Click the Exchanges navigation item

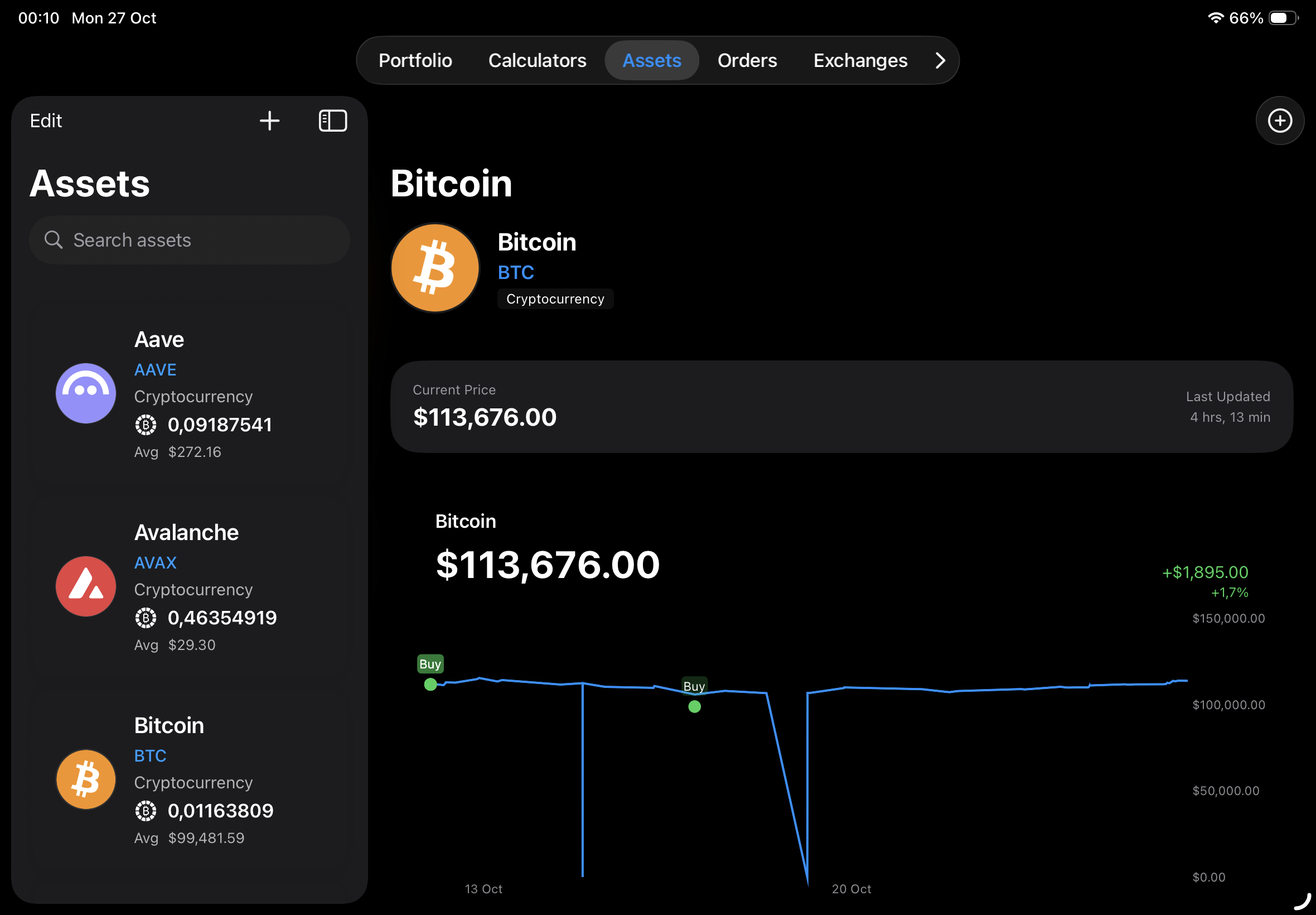tap(860, 60)
